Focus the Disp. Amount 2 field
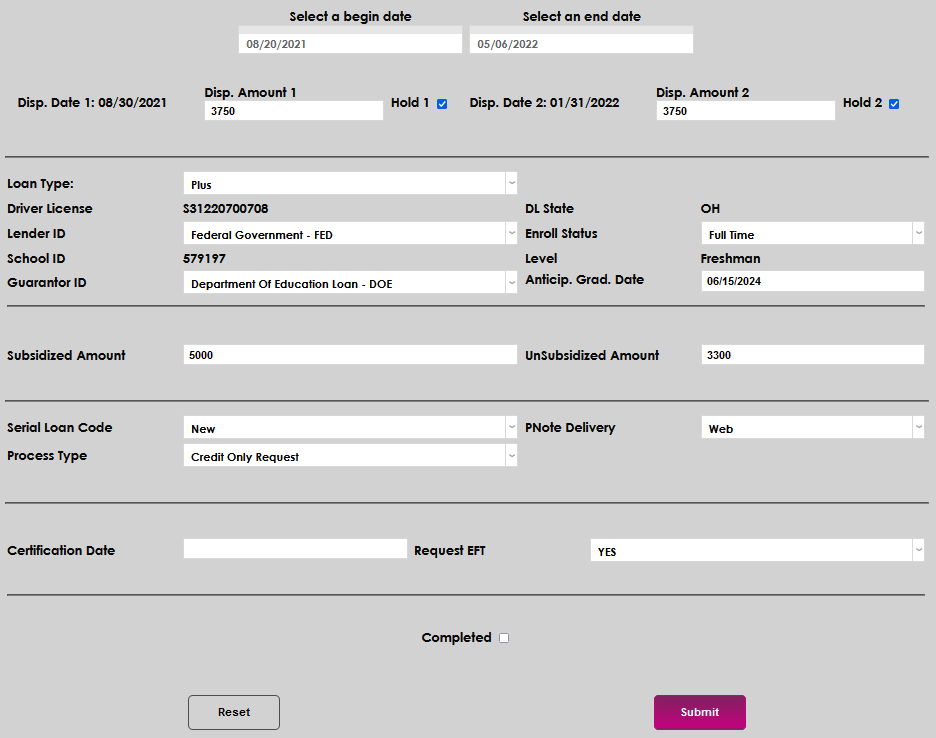Image resolution: width=936 pixels, height=738 pixels. click(745, 111)
